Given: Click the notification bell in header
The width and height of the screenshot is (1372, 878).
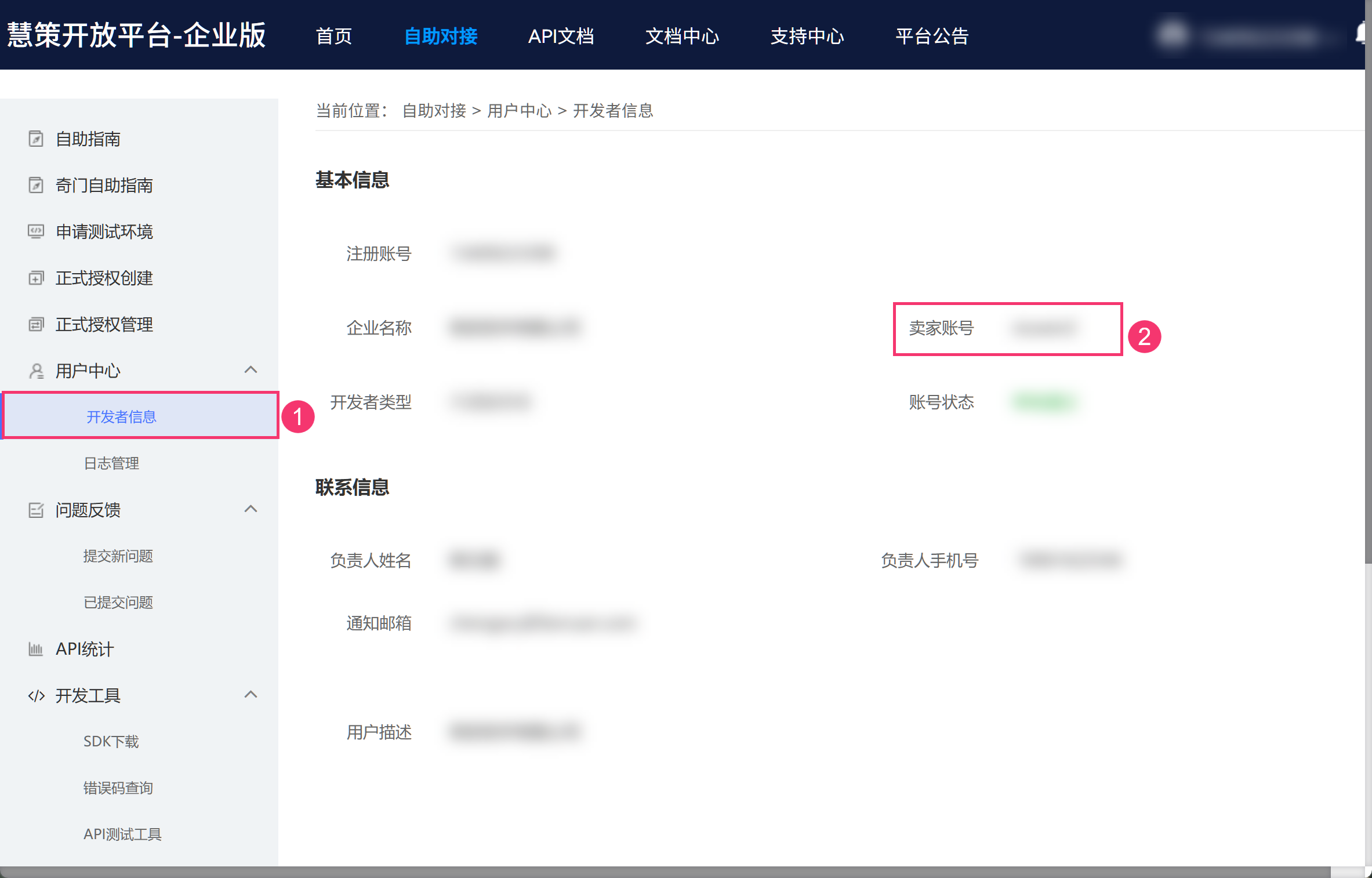Looking at the screenshot, I should 1362,34.
